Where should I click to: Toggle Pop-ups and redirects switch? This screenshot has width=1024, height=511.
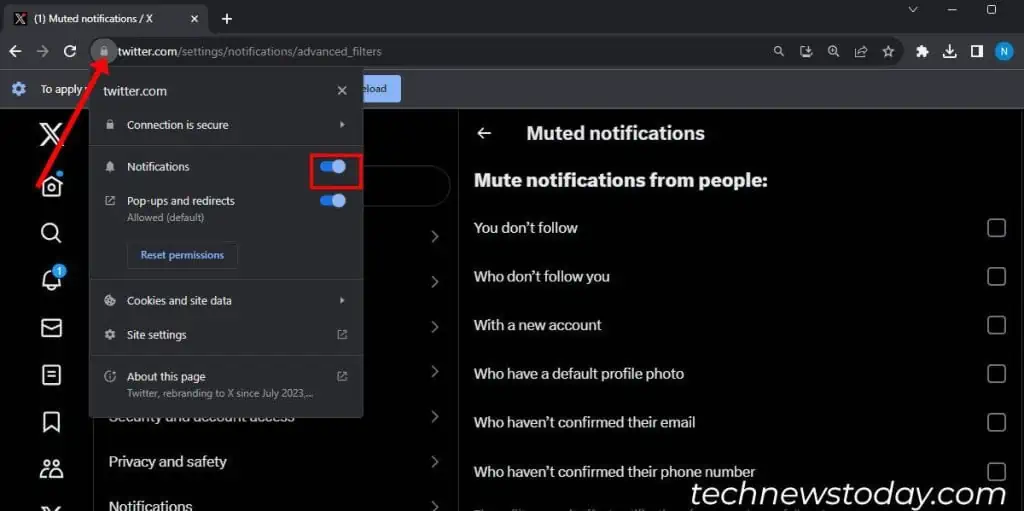point(333,201)
